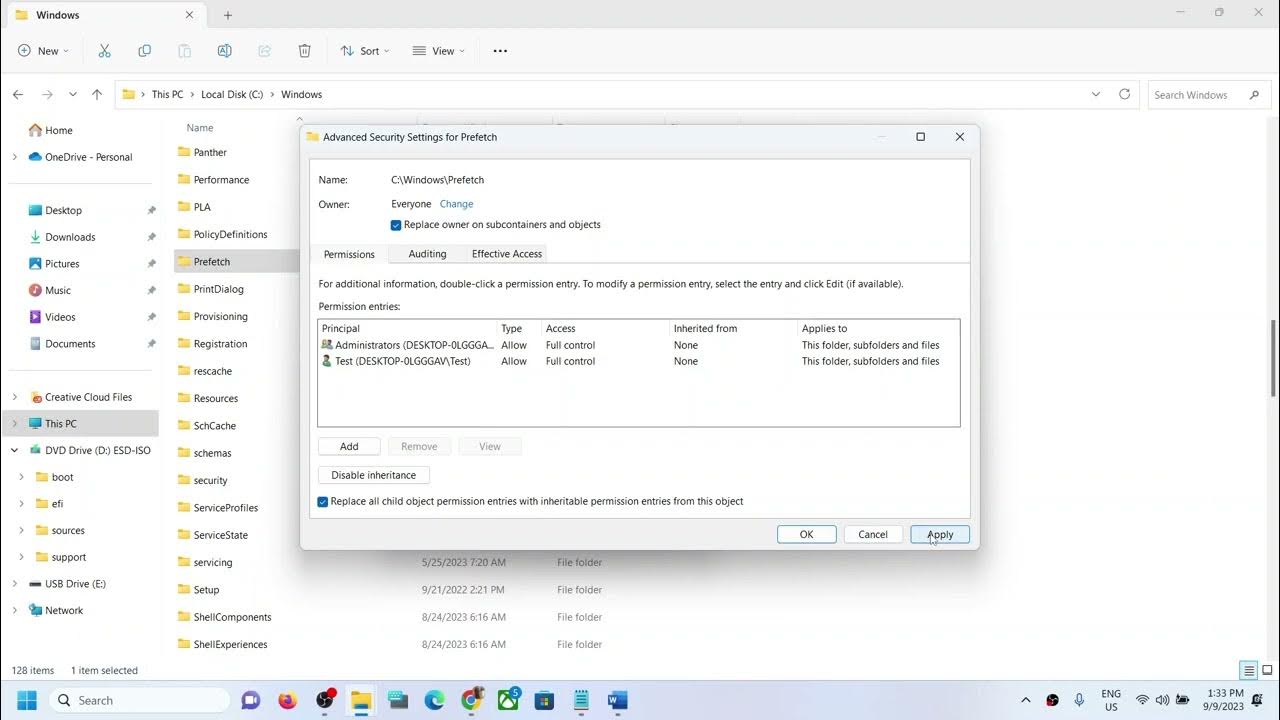Select the Administrators permission entry
Screen dimensions: 1280x720
[638, 345]
